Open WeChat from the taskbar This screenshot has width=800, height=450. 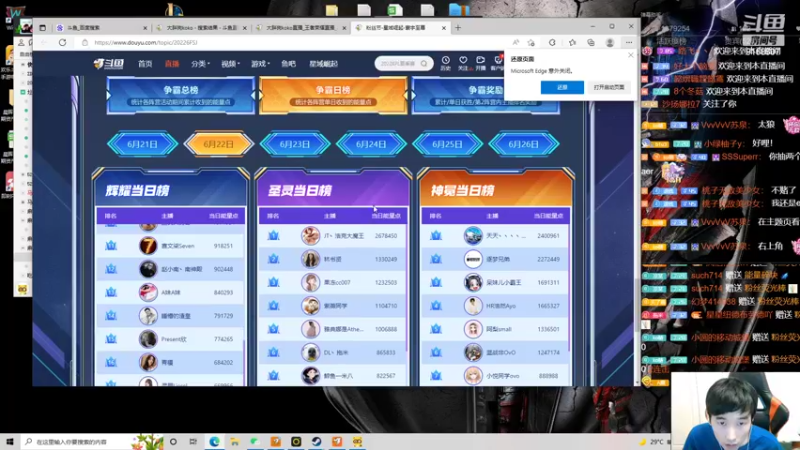pos(255,442)
